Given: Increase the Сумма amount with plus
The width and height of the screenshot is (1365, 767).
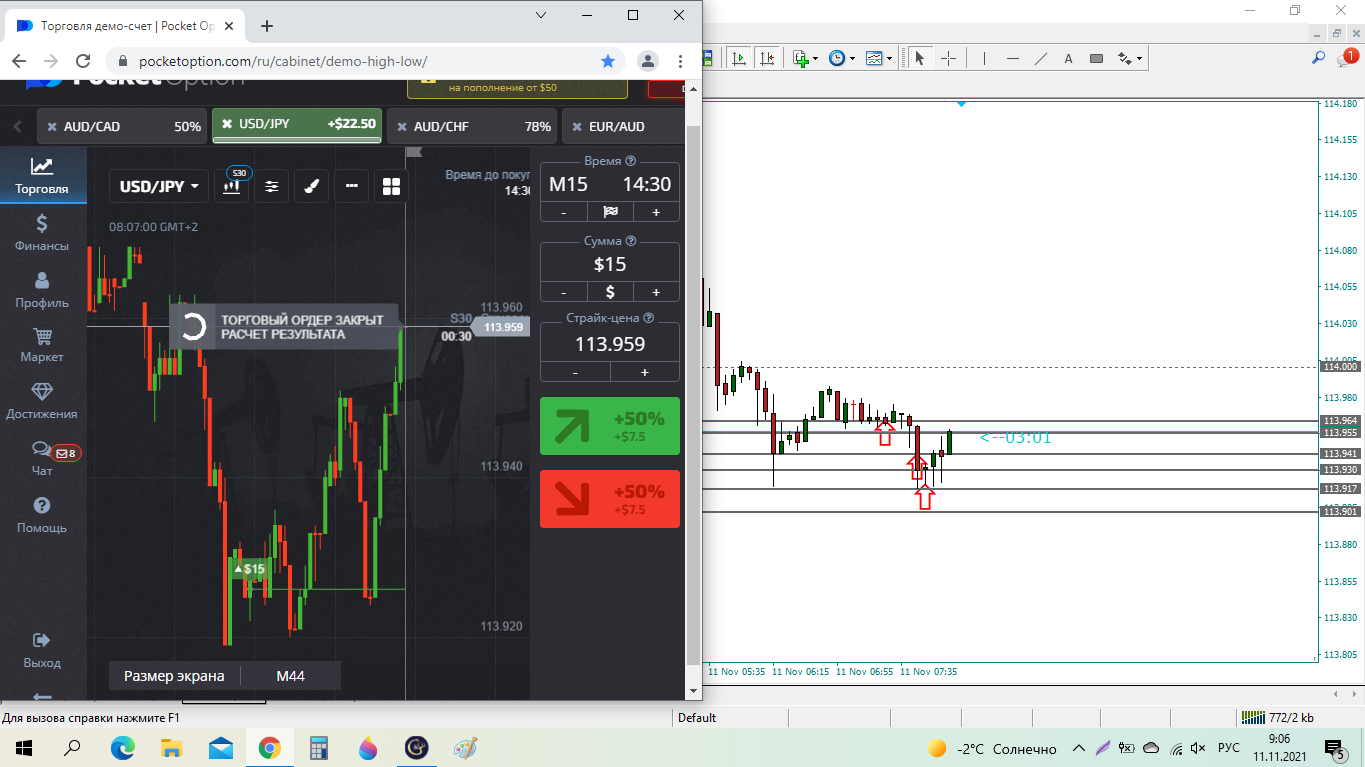Looking at the screenshot, I should [656, 292].
